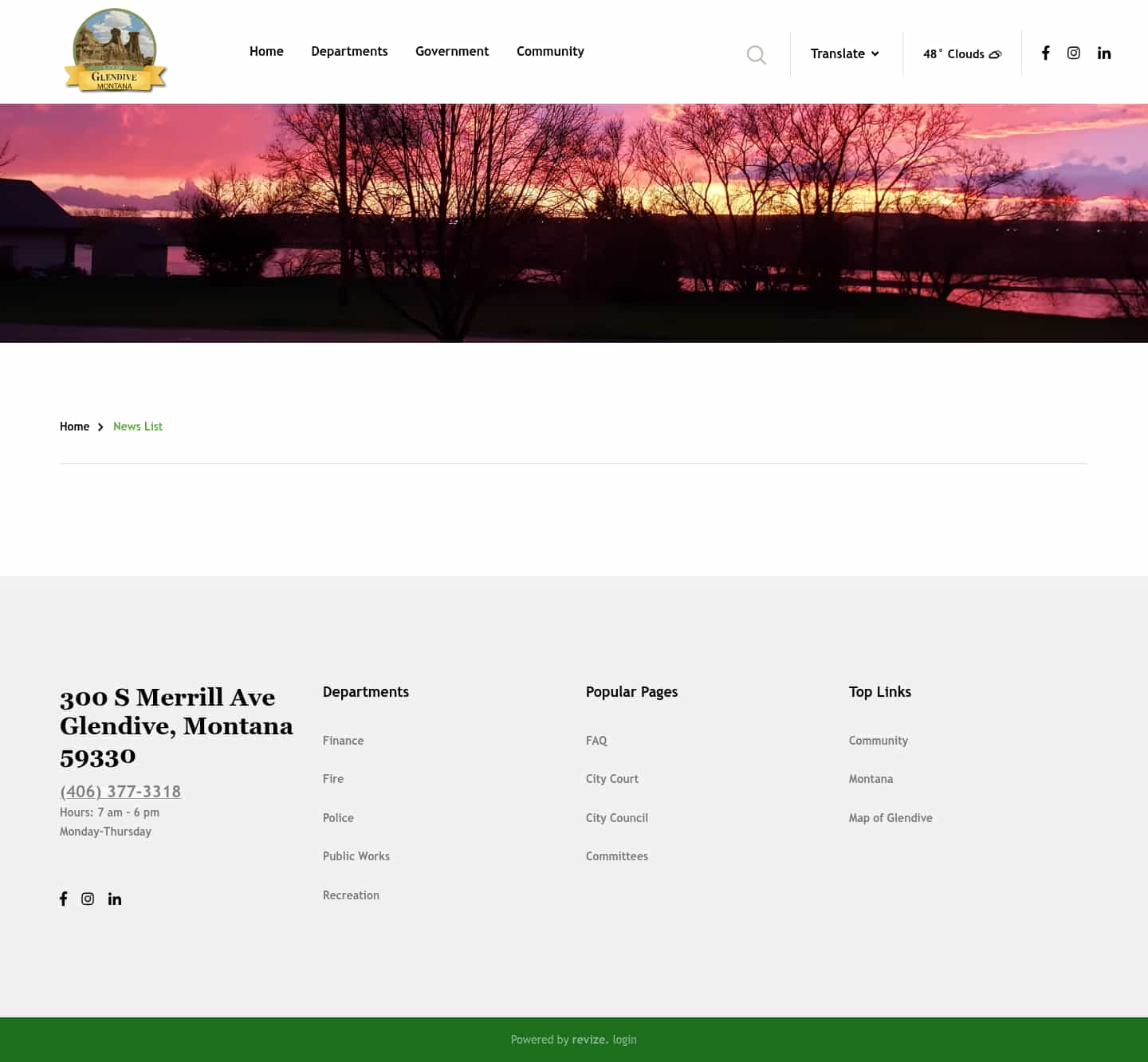The width and height of the screenshot is (1148, 1062).
Task: Expand the Translate dropdown
Action: (x=845, y=53)
